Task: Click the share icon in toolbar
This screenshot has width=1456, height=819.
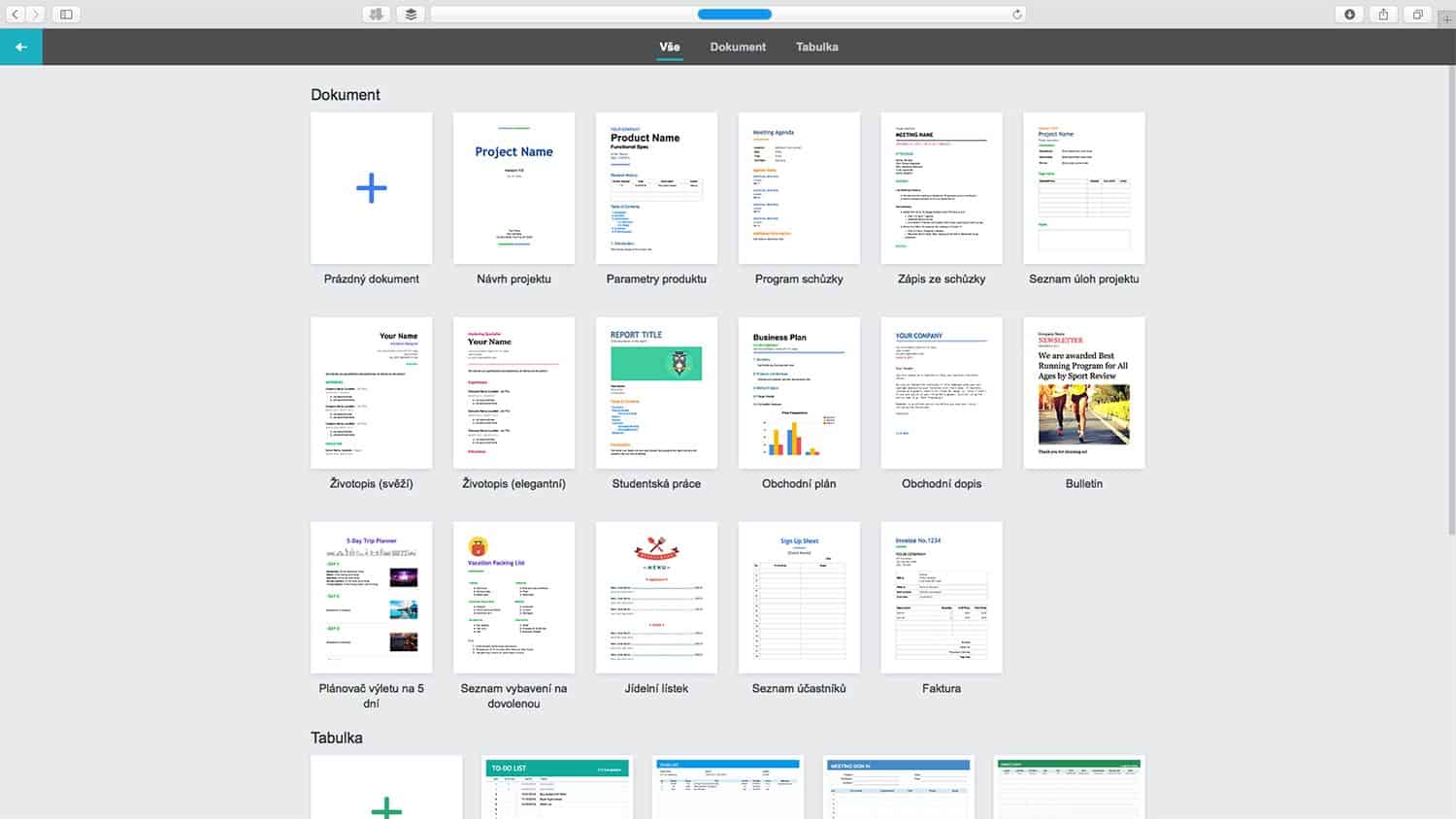Action: [1383, 15]
